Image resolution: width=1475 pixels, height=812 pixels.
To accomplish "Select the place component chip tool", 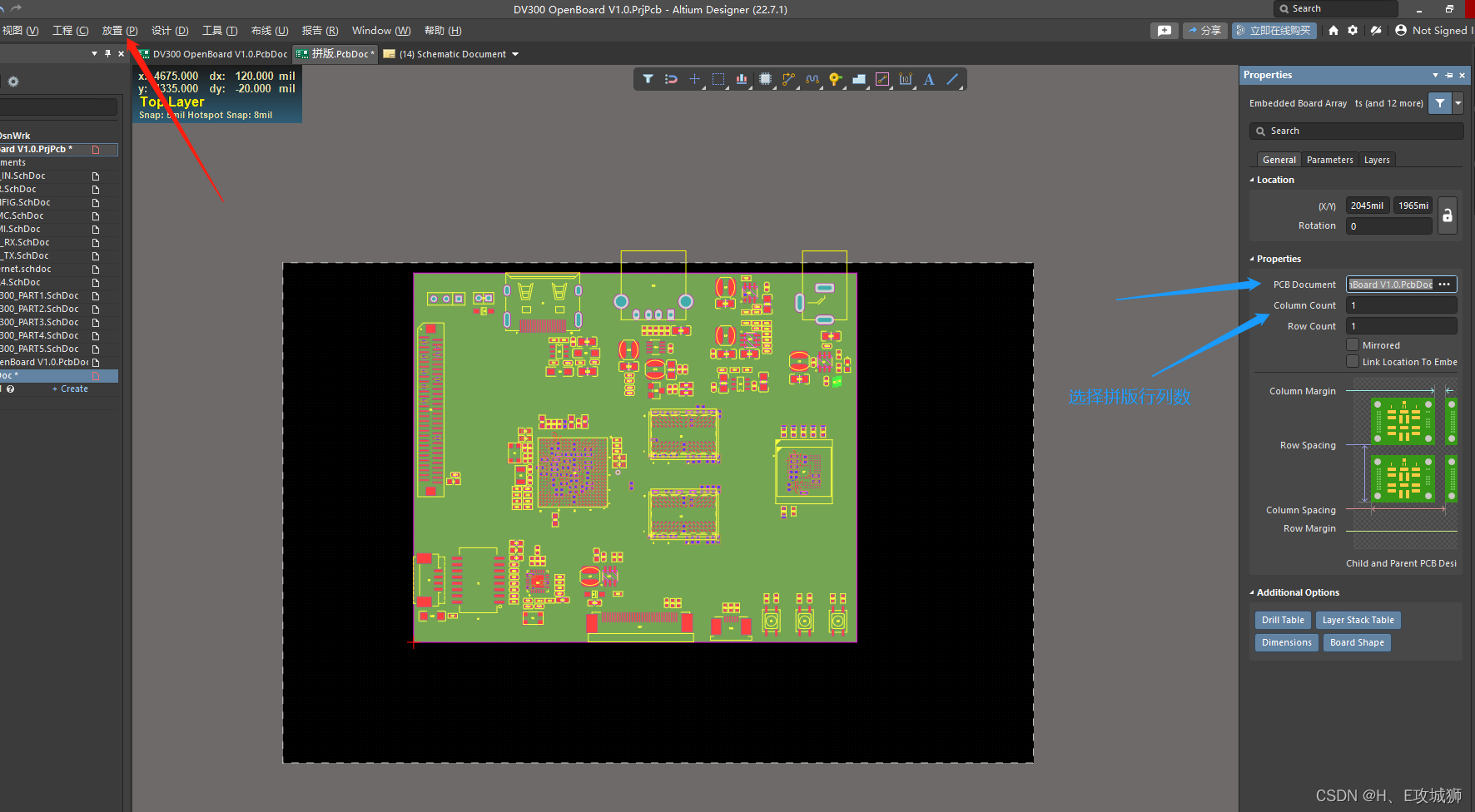I will (x=765, y=79).
